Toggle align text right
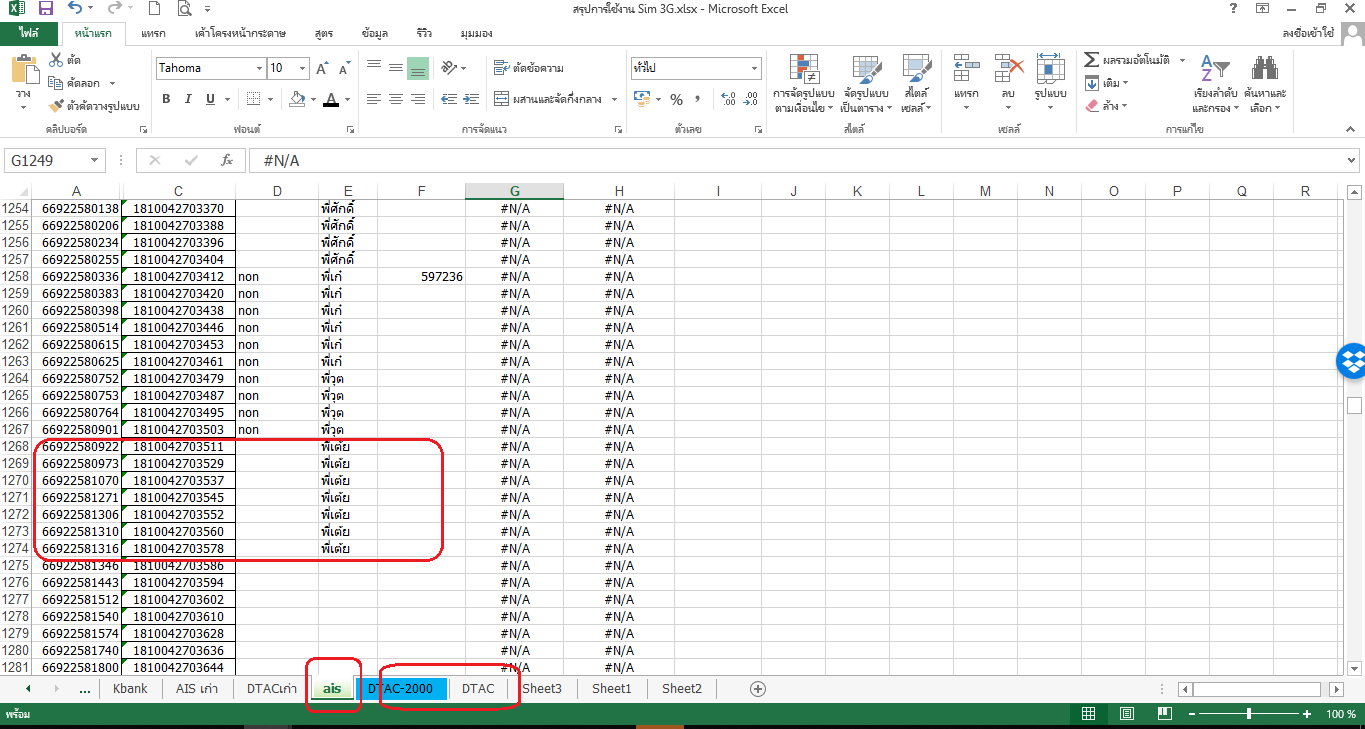Viewport: 1365px width, 729px height. point(418,99)
